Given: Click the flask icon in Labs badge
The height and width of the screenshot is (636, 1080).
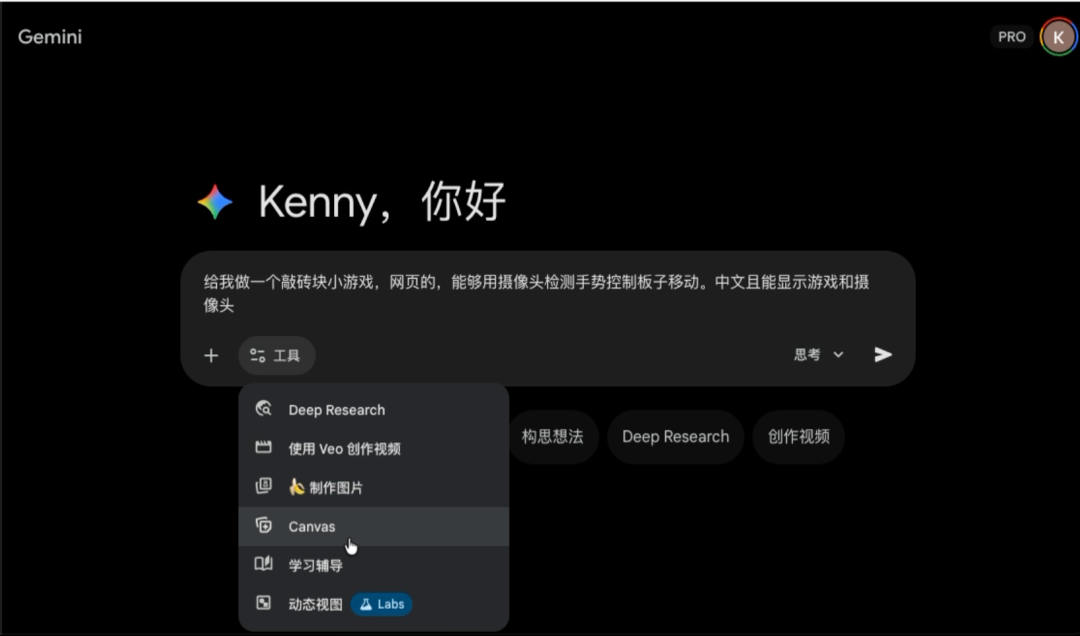Looking at the screenshot, I should (x=366, y=604).
